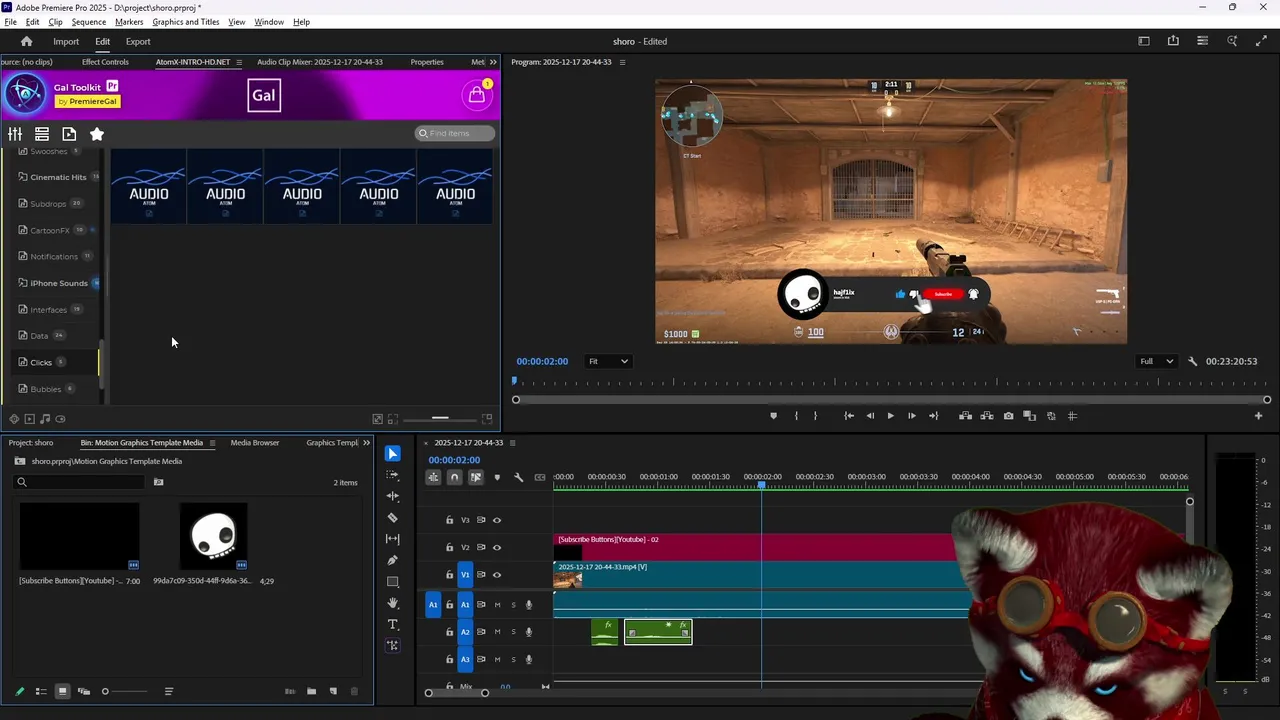This screenshot has height=720, width=1280.
Task: Select the Type tool
Action: [392, 624]
